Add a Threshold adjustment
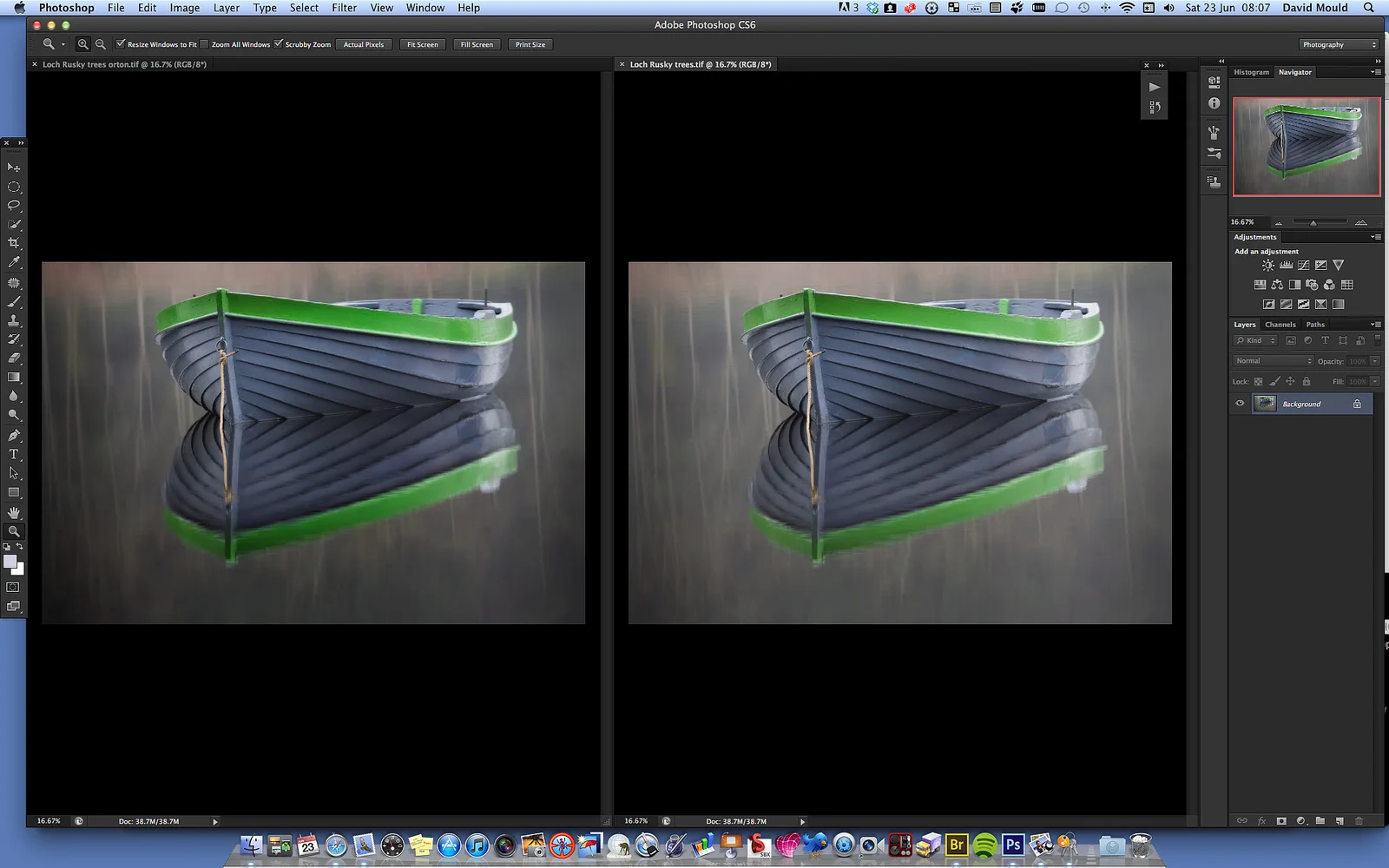The width and height of the screenshot is (1389, 868). (1303, 305)
